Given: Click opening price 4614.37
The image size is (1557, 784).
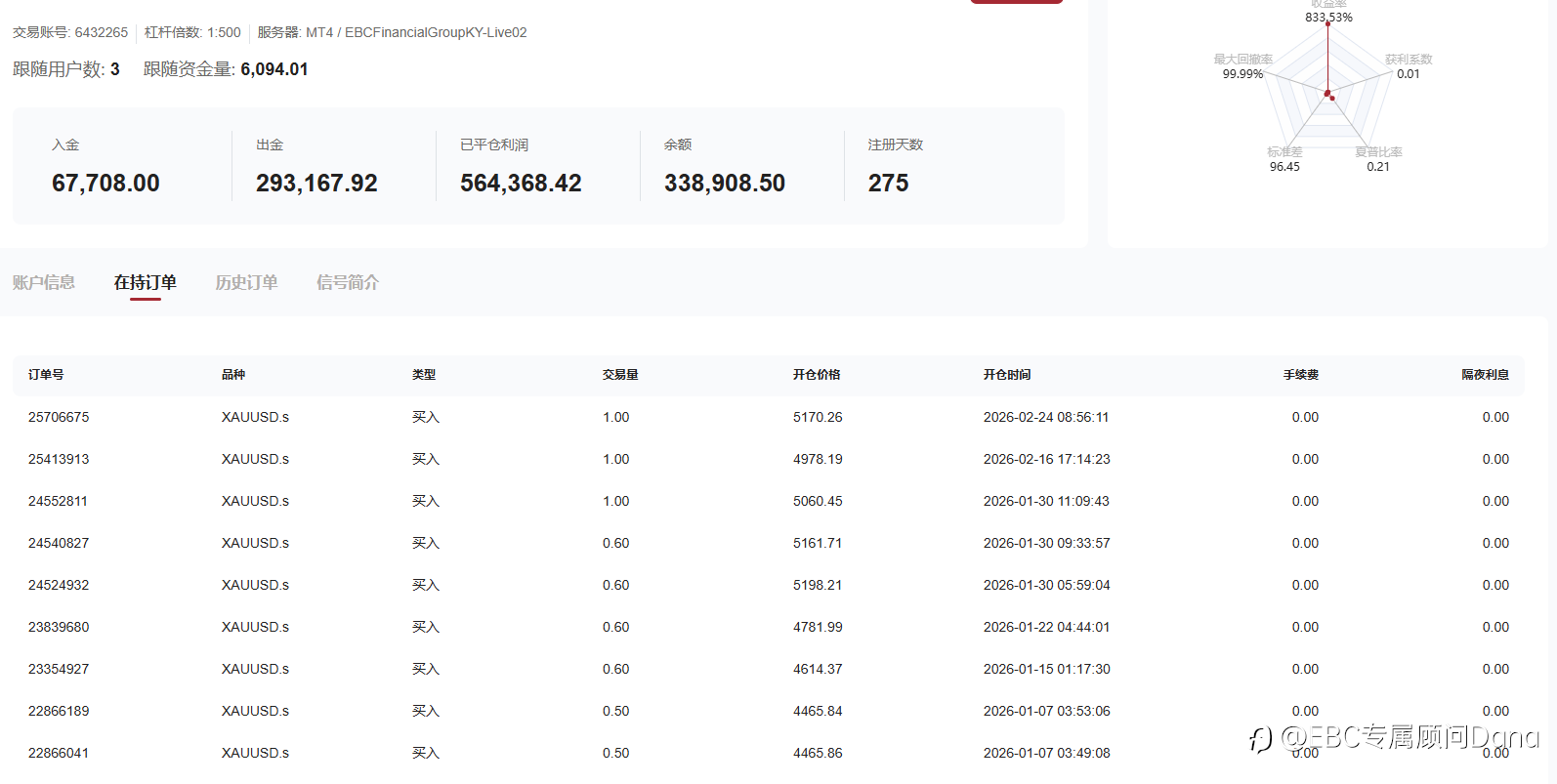Looking at the screenshot, I should click(x=818, y=669).
